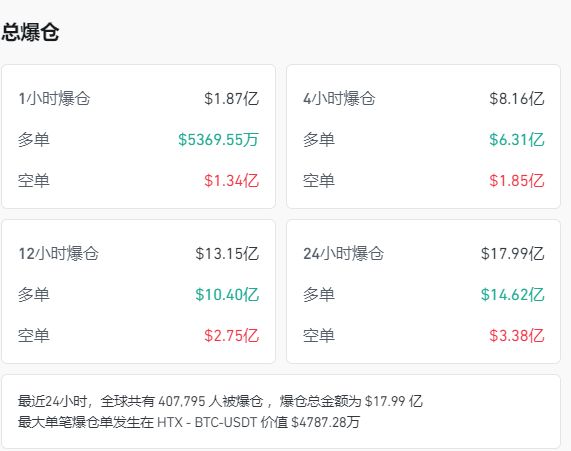
Task: Select the 4小时爆仓 card title
Action: coord(339,99)
